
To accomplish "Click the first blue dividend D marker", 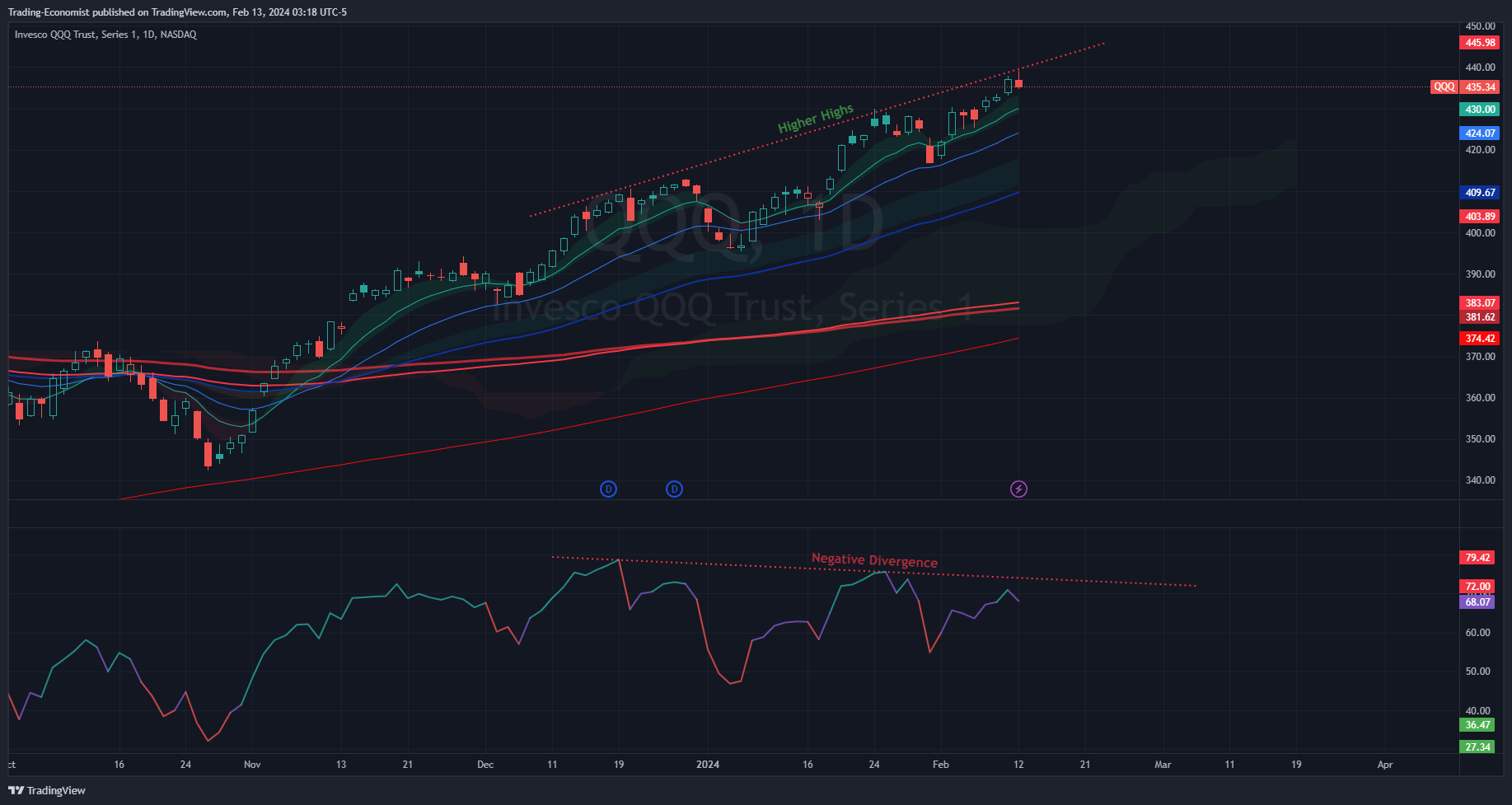I will click(608, 489).
